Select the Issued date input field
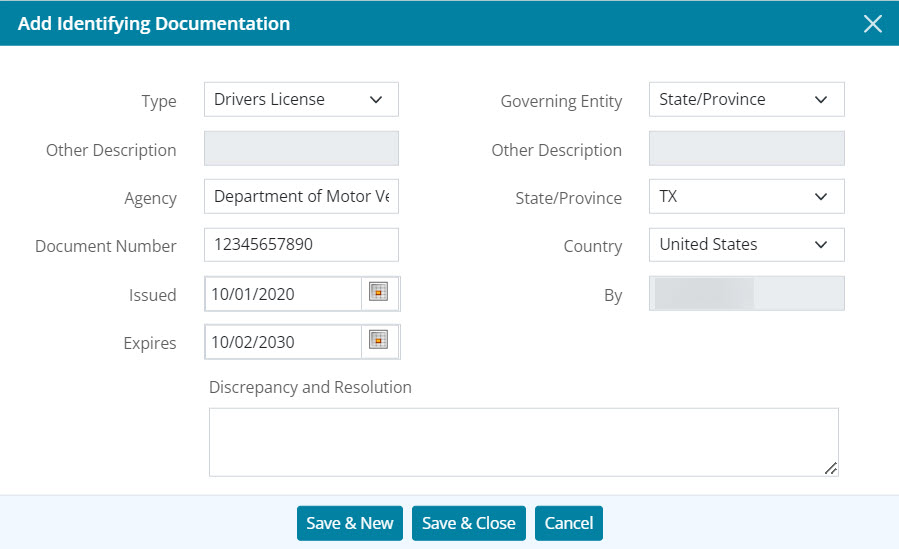 tap(283, 293)
